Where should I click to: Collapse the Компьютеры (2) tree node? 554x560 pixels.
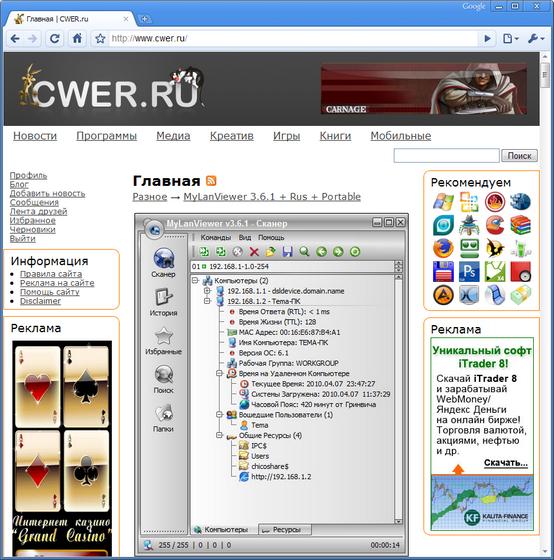point(195,281)
